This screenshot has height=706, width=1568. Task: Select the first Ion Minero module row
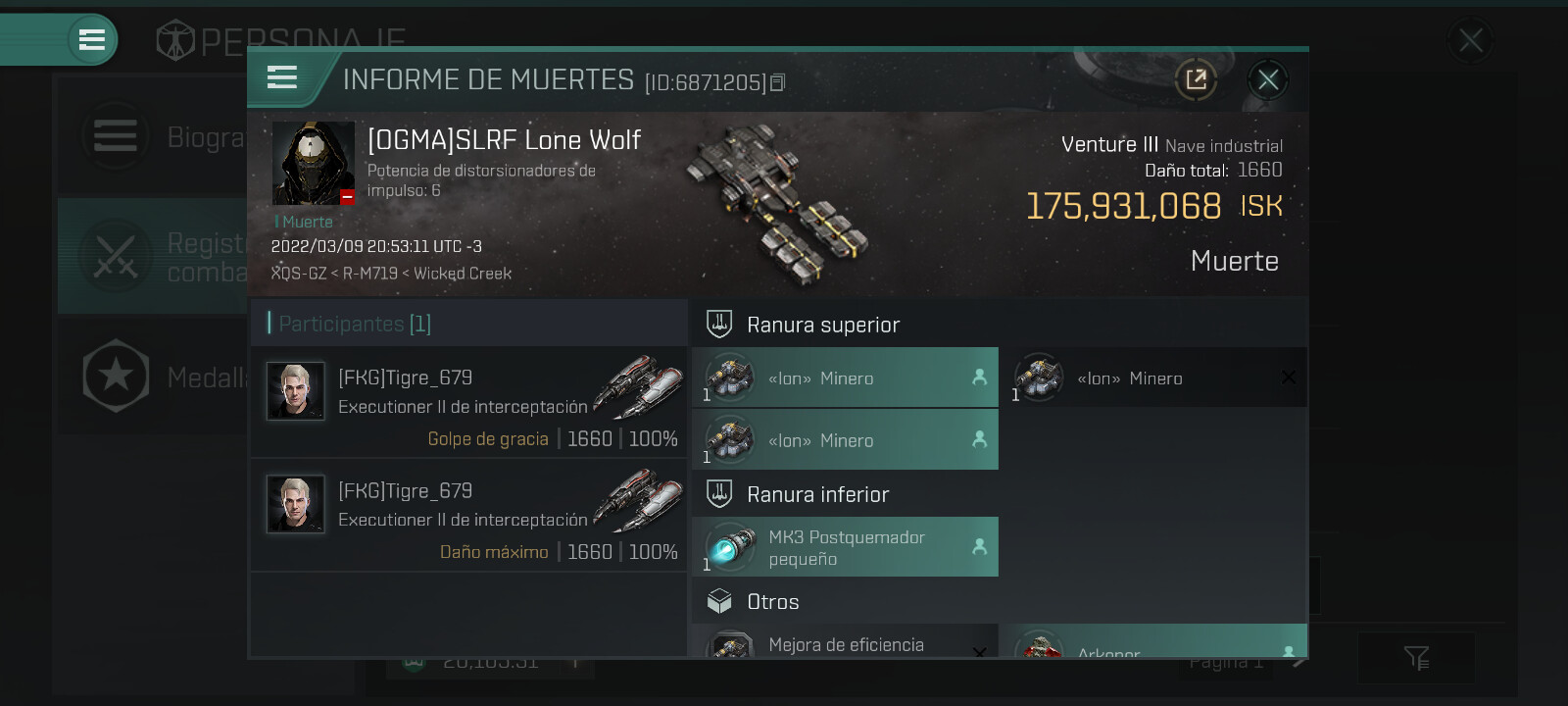(845, 378)
